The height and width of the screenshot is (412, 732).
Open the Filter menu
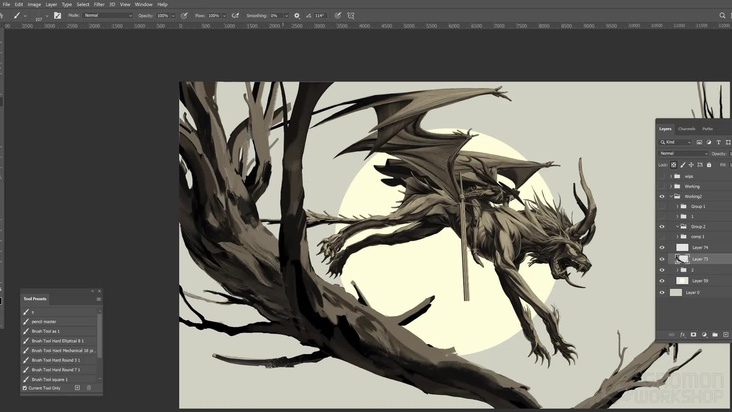(x=99, y=4)
